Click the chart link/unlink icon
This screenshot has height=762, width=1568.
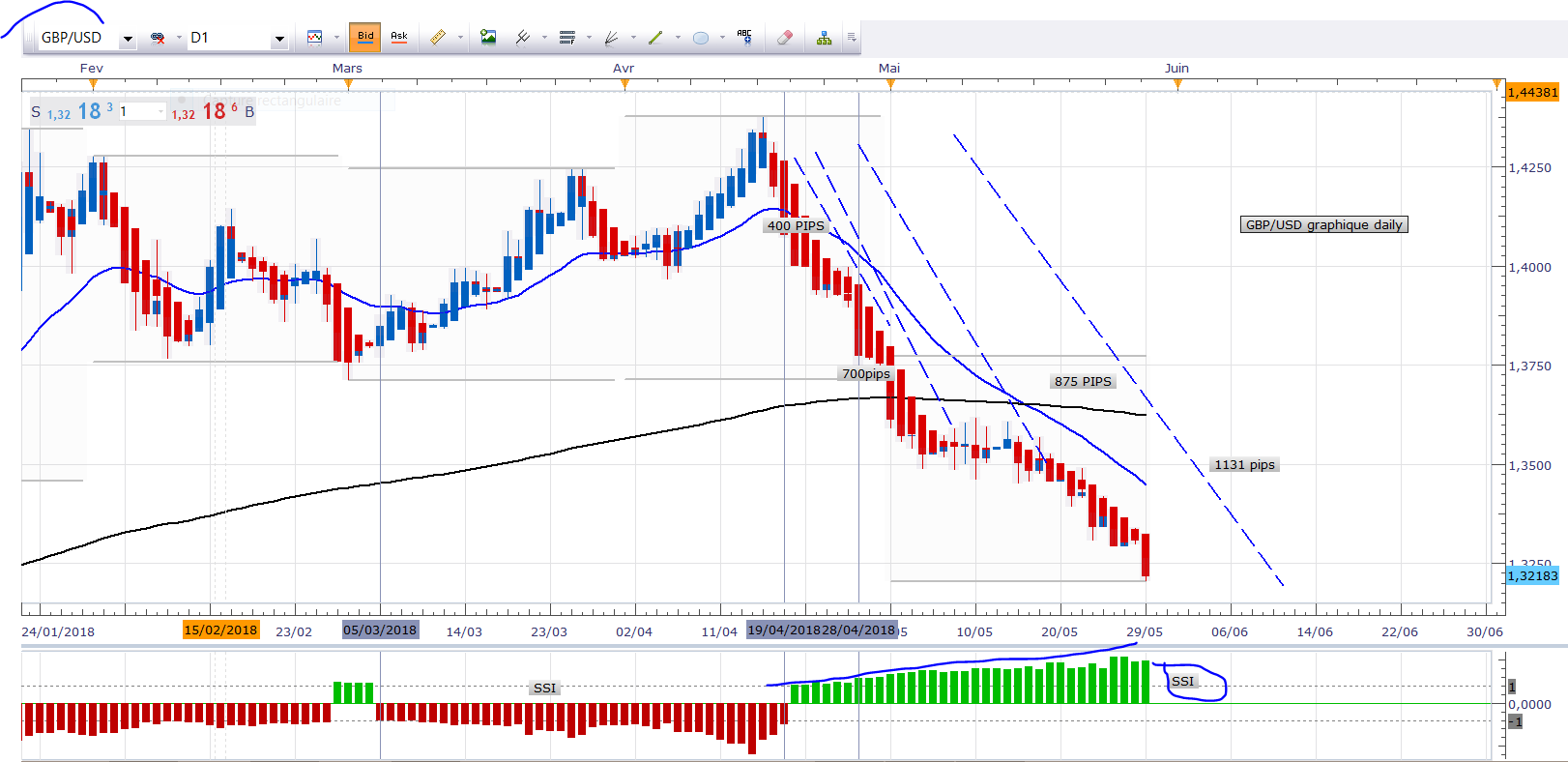click(x=158, y=38)
